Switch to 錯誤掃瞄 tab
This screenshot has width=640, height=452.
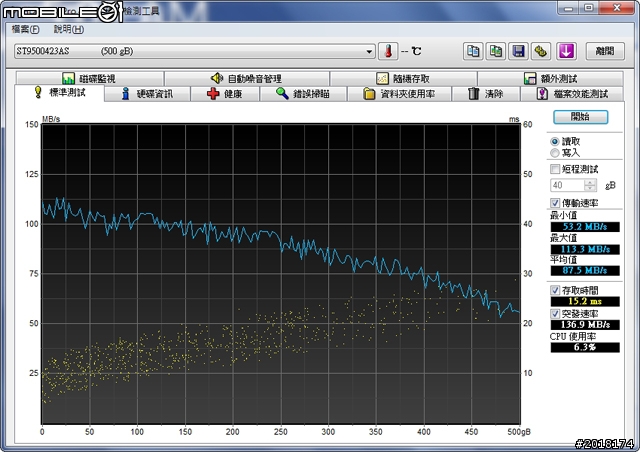[303, 94]
